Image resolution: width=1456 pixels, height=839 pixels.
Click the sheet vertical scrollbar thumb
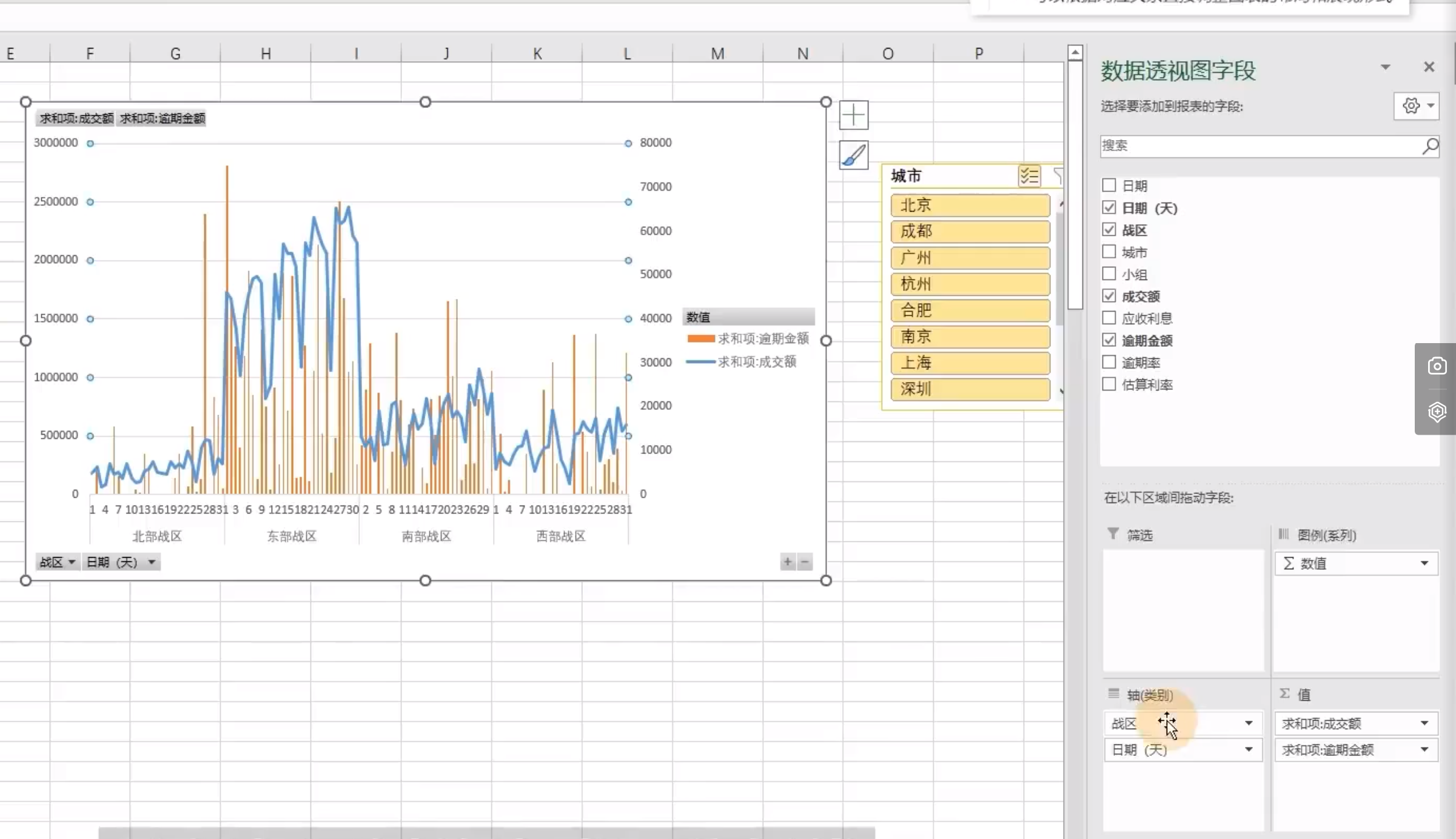point(1075,185)
